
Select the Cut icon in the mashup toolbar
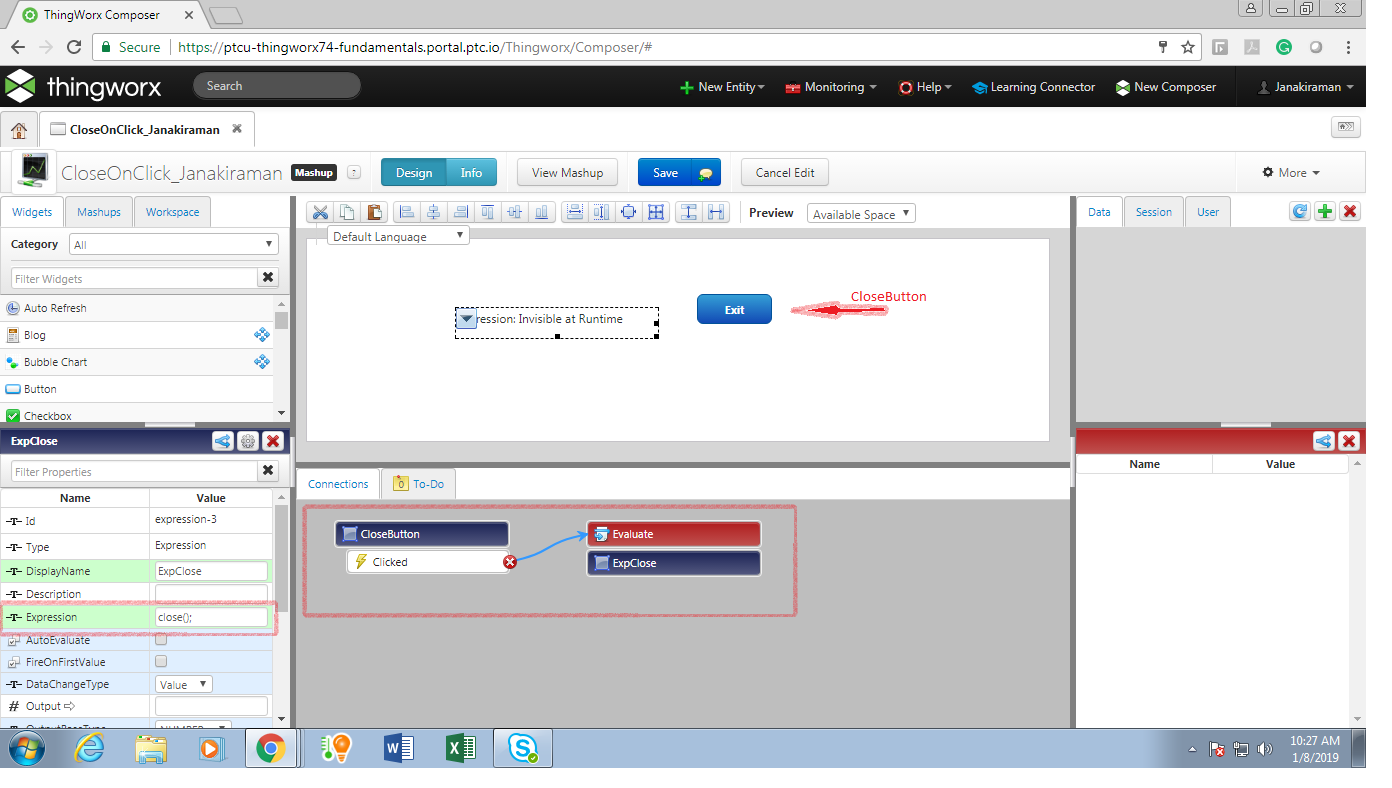320,212
